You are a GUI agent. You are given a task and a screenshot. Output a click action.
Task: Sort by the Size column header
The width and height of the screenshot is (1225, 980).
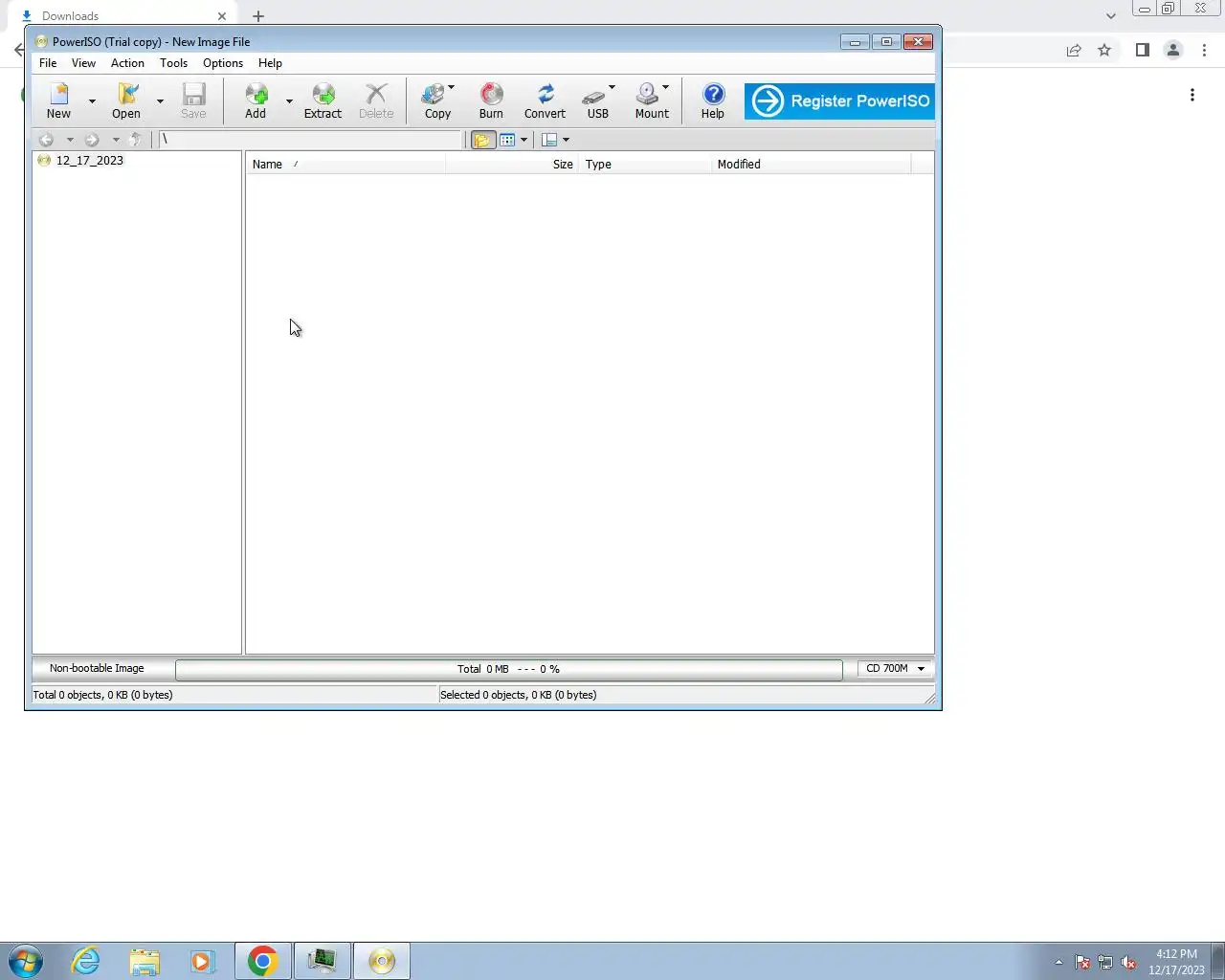[x=512, y=165]
